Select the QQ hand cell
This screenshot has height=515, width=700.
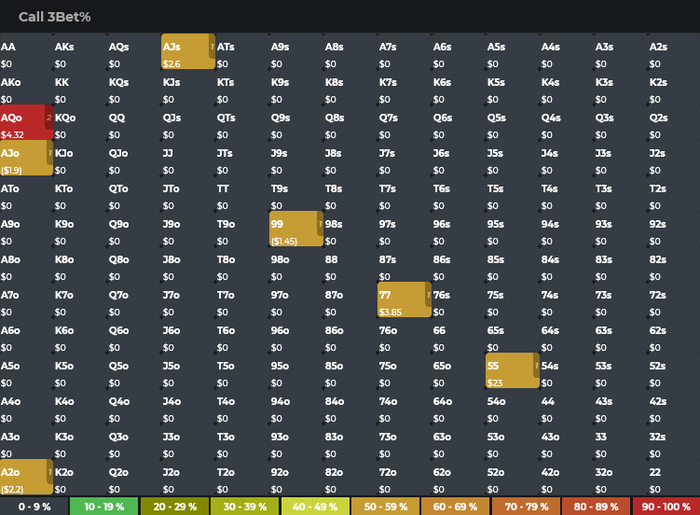click(134, 122)
